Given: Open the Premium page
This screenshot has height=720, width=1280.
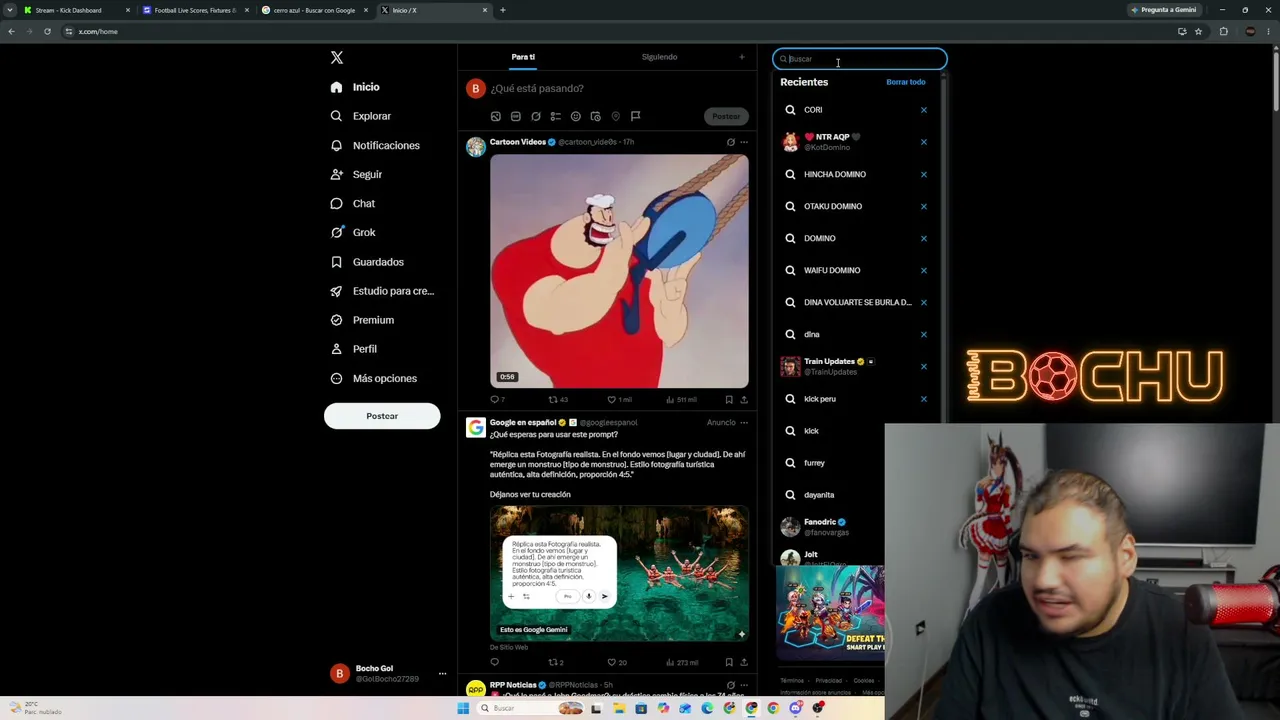Looking at the screenshot, I should 362,320.
